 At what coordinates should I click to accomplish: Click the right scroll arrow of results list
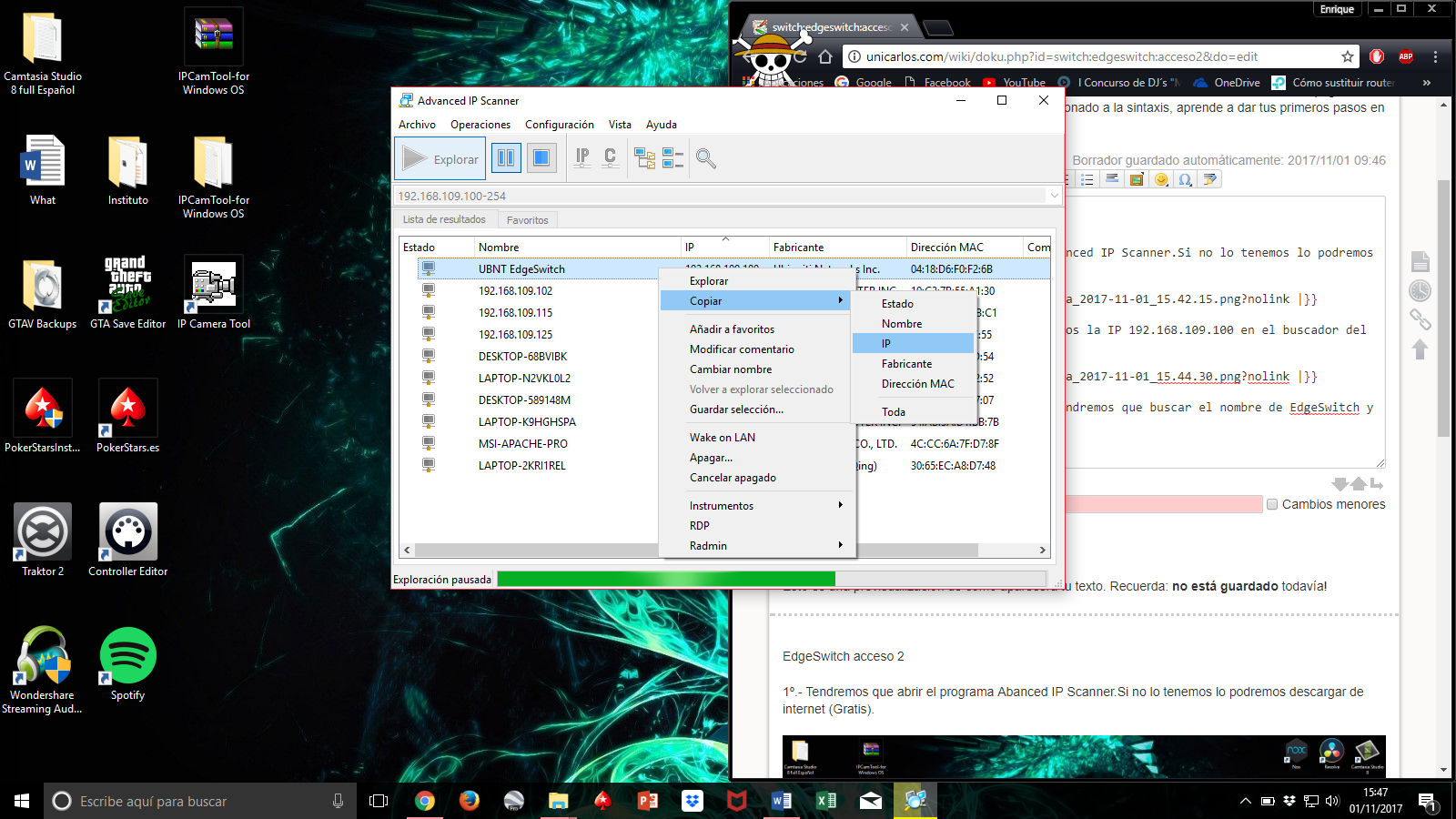(1043, 550)
